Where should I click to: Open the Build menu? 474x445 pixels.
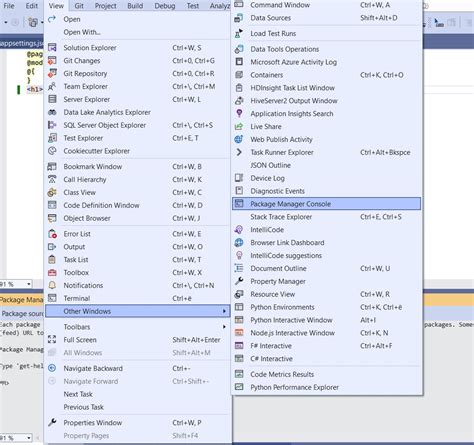pyautogui.click(x=135, y=6)
